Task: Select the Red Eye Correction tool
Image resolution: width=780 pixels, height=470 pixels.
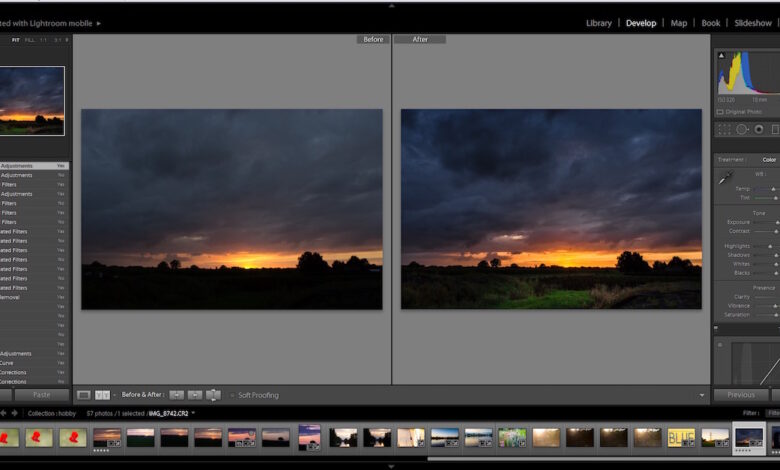Action: [759, 129]
